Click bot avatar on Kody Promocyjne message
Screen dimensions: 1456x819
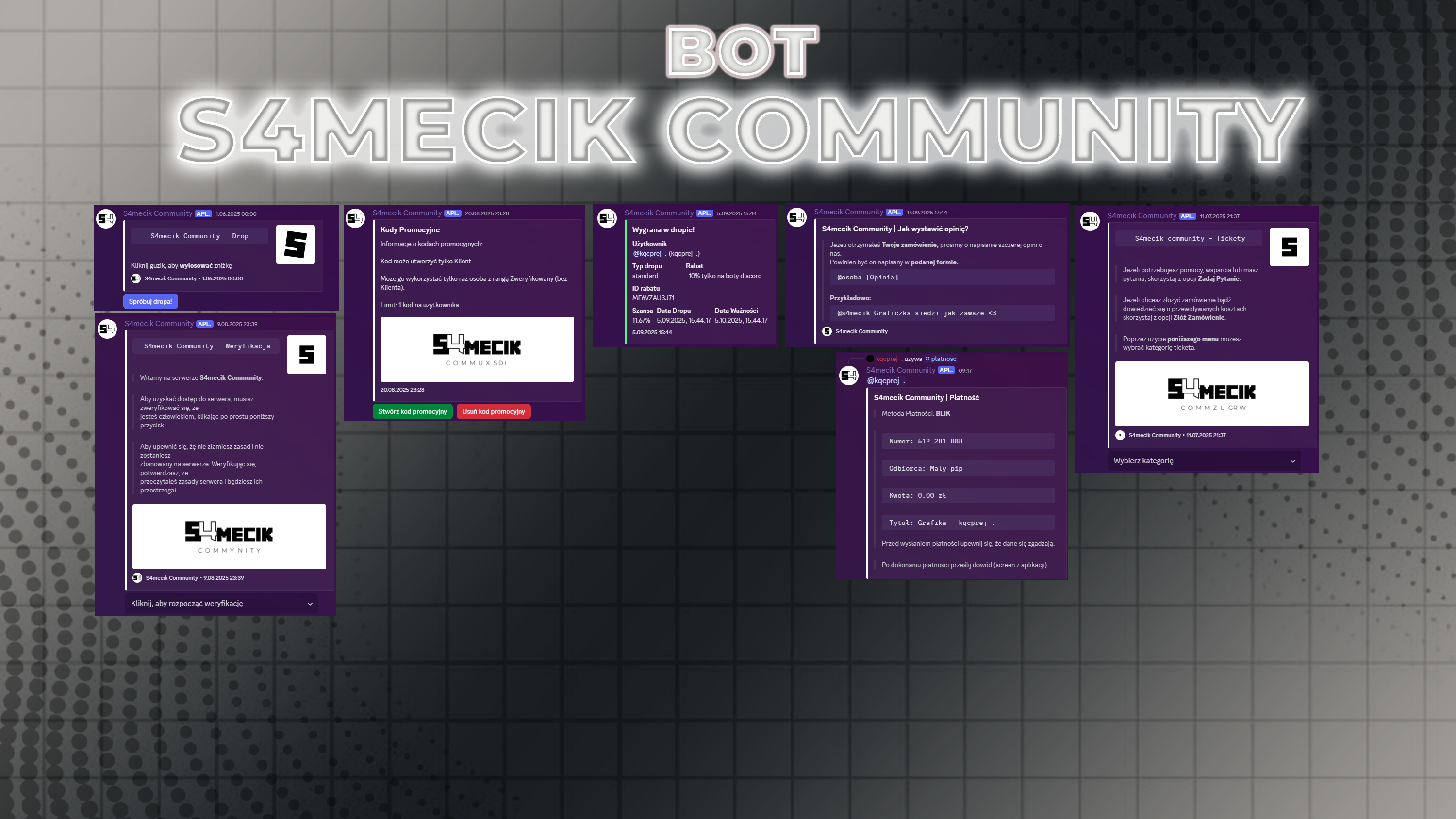tap(356, 218)
